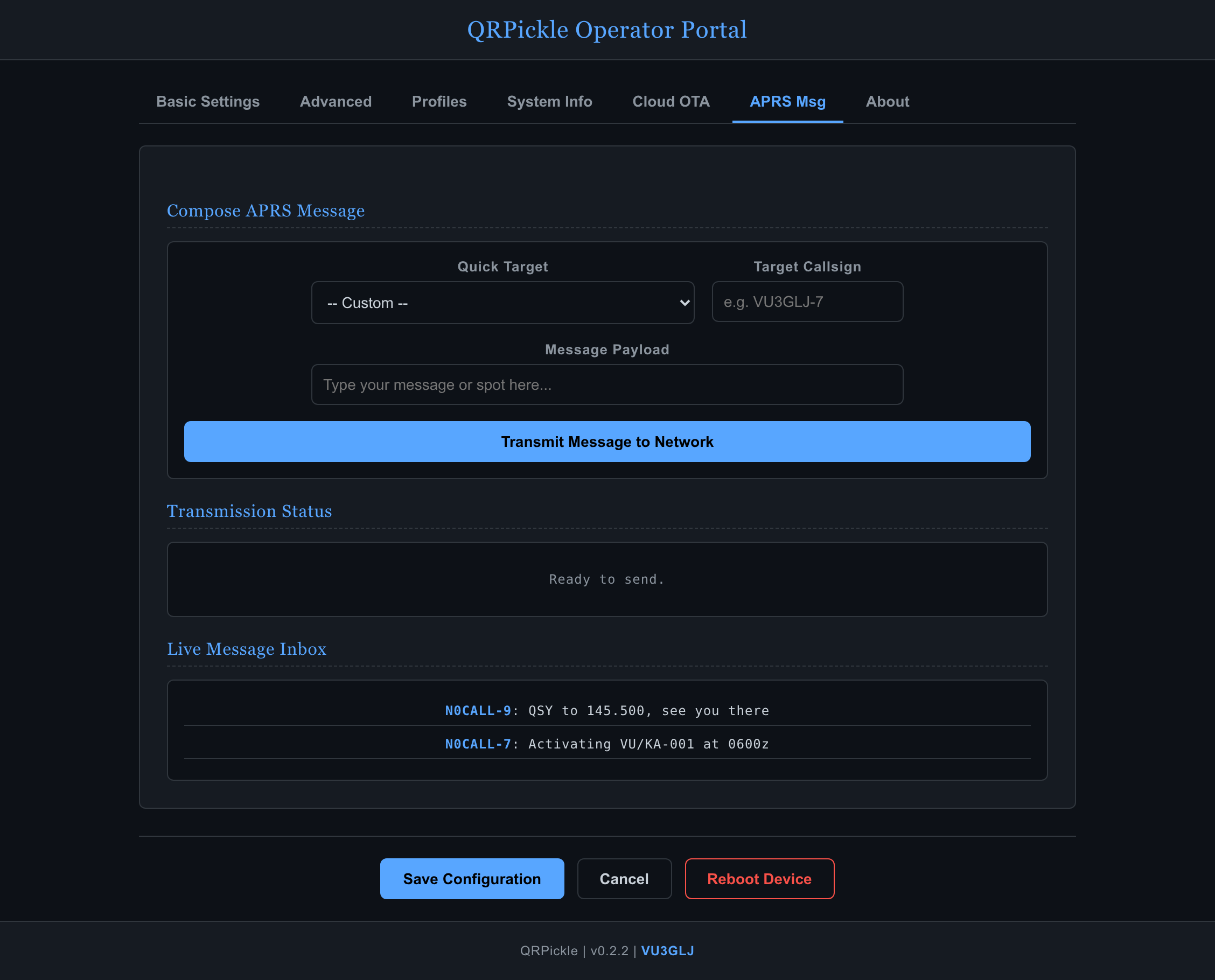The height and width of the screenshot is (980, 1215).
Task: Select the N0CALL-9 sender callsign
Action: point(478,711)
